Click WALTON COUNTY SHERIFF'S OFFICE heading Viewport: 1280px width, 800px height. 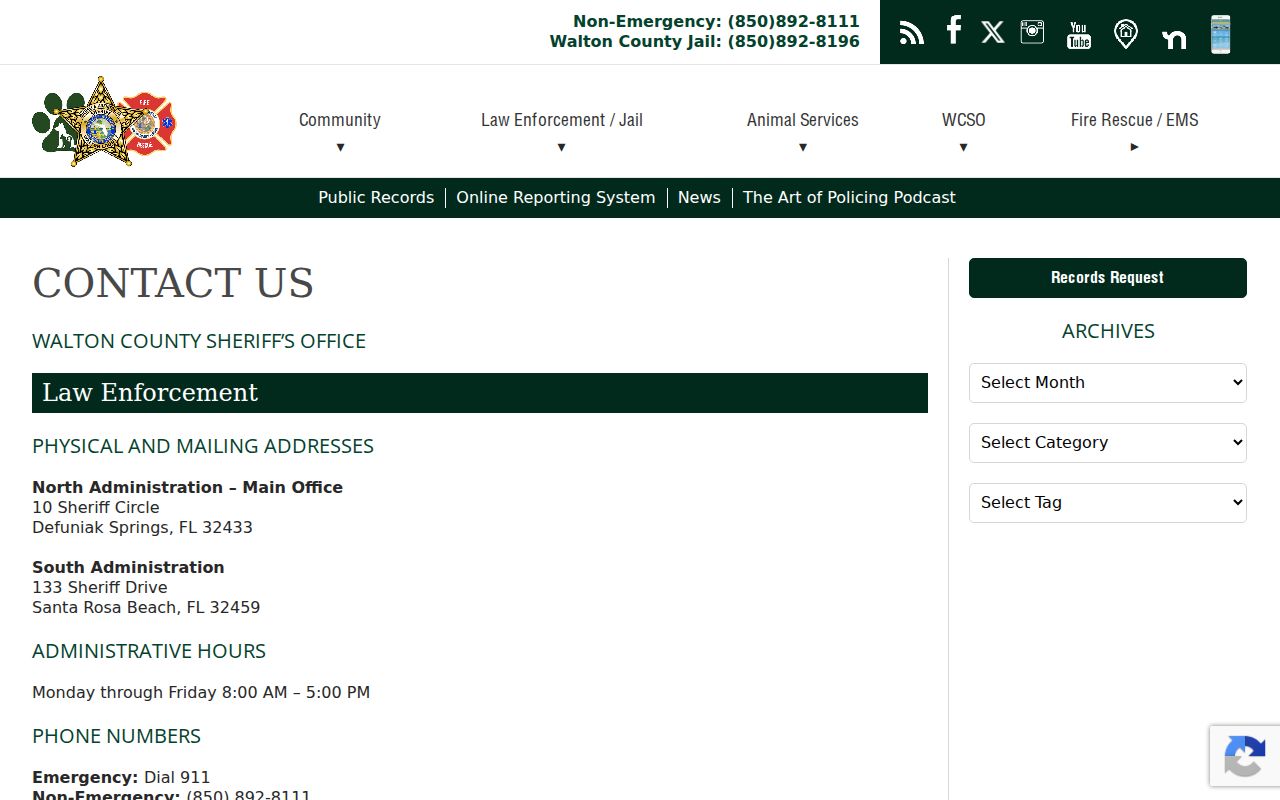click(x=199, y=341)
